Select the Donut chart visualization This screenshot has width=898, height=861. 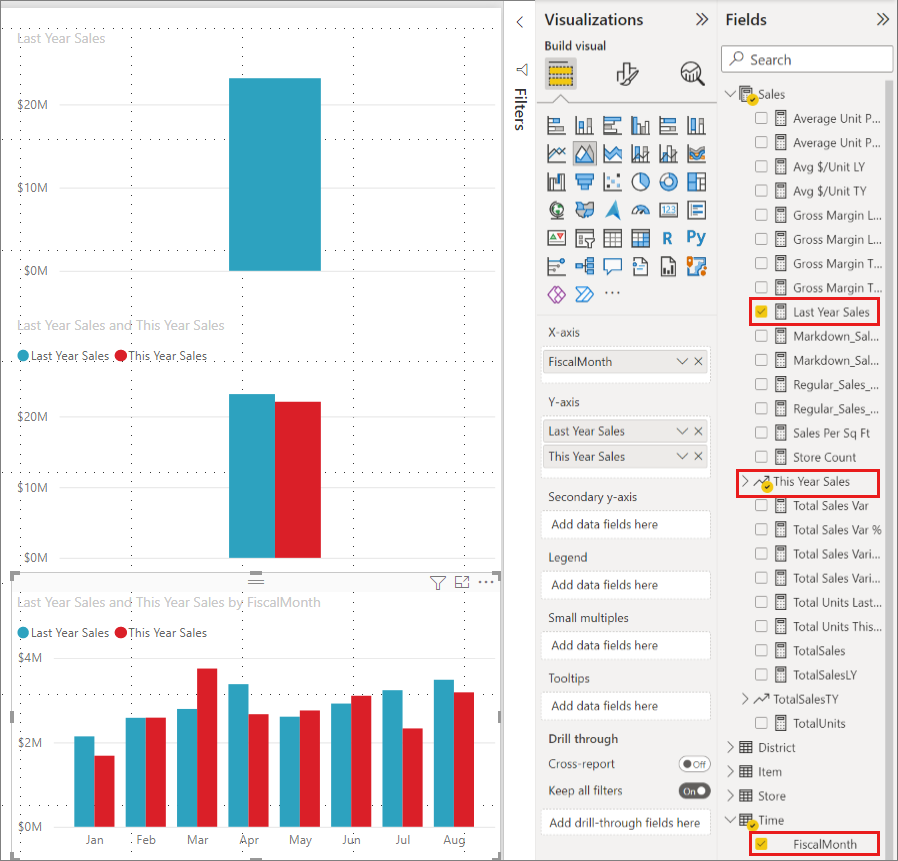669,182
